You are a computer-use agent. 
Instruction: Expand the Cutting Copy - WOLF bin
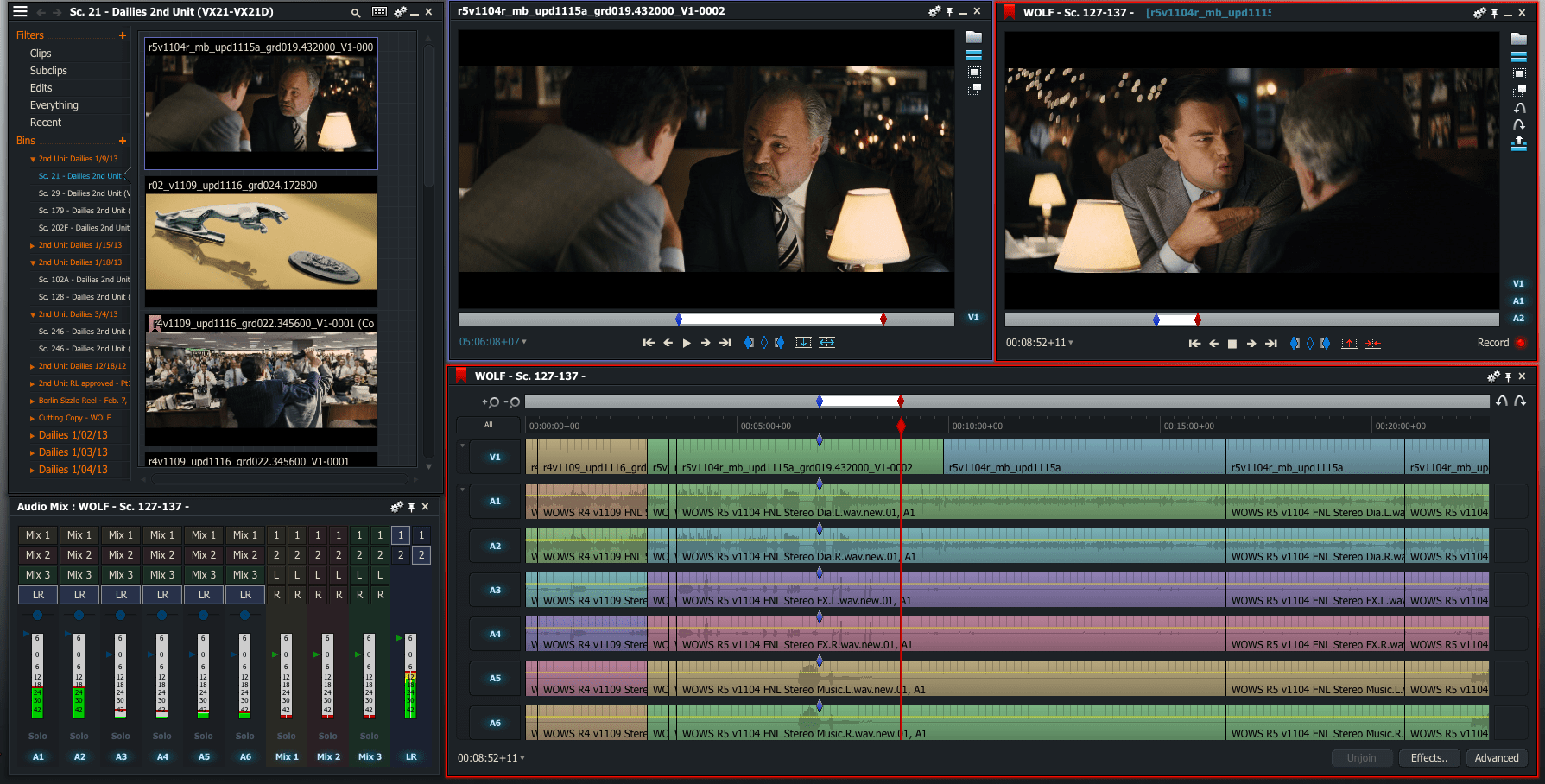33,417
